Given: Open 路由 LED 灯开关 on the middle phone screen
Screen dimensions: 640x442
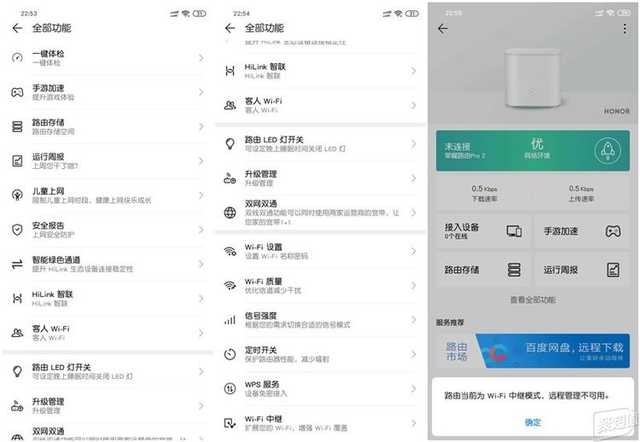Looking at the screenshot, I should (321, 144).
